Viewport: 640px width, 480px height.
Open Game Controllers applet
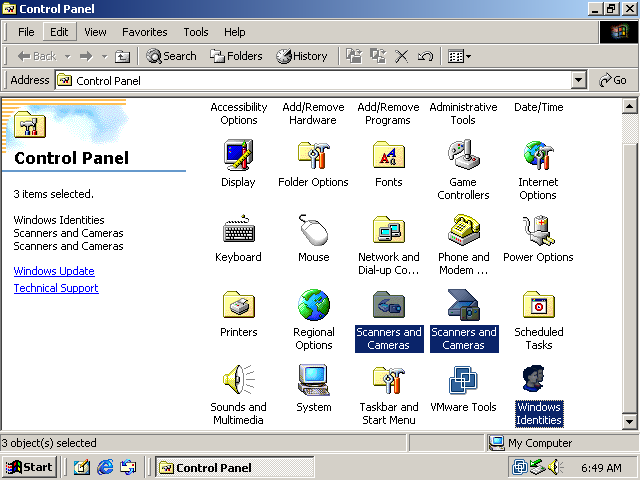pos(463,156)
